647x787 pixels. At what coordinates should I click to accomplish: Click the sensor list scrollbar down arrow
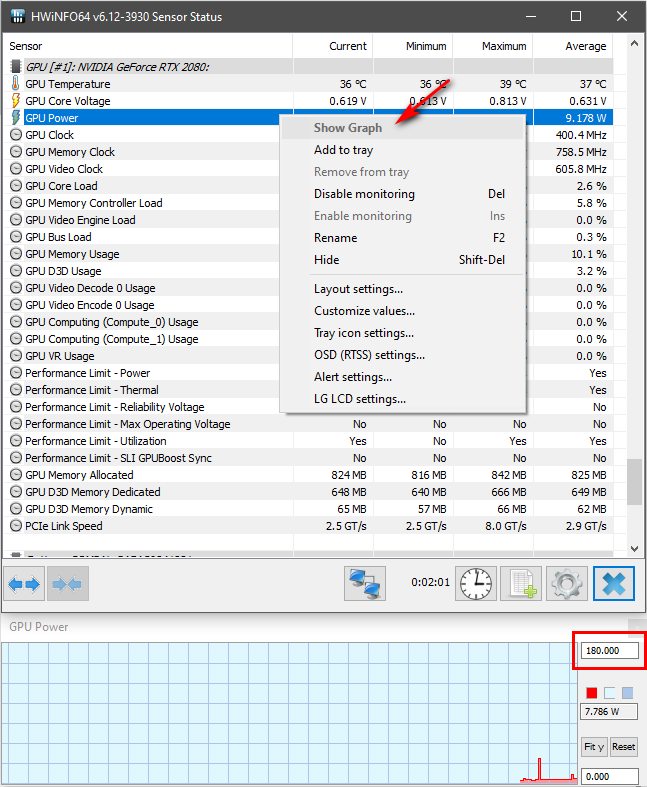pyautogui.click(x=634, y=549)
